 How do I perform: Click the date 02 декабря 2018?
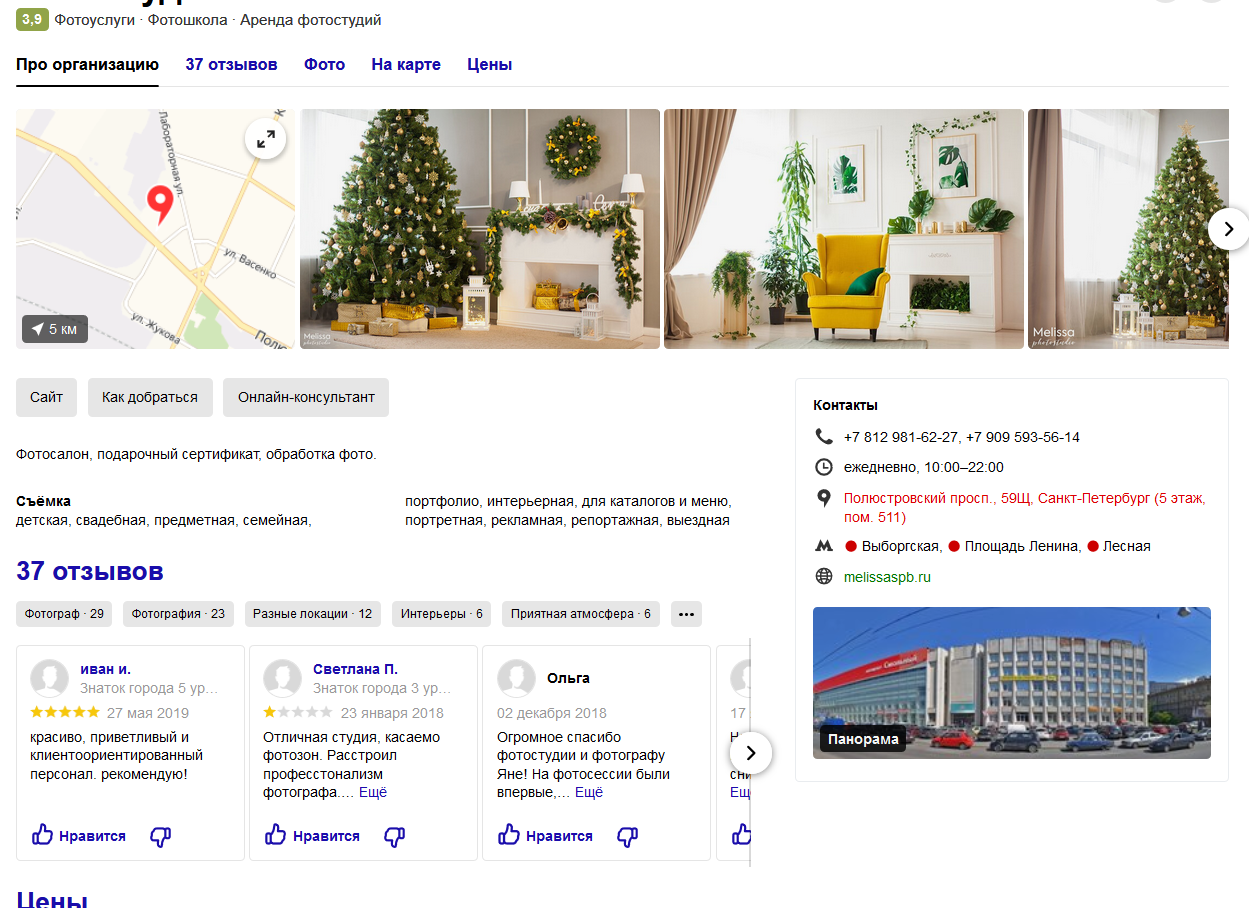pos(552,713)
